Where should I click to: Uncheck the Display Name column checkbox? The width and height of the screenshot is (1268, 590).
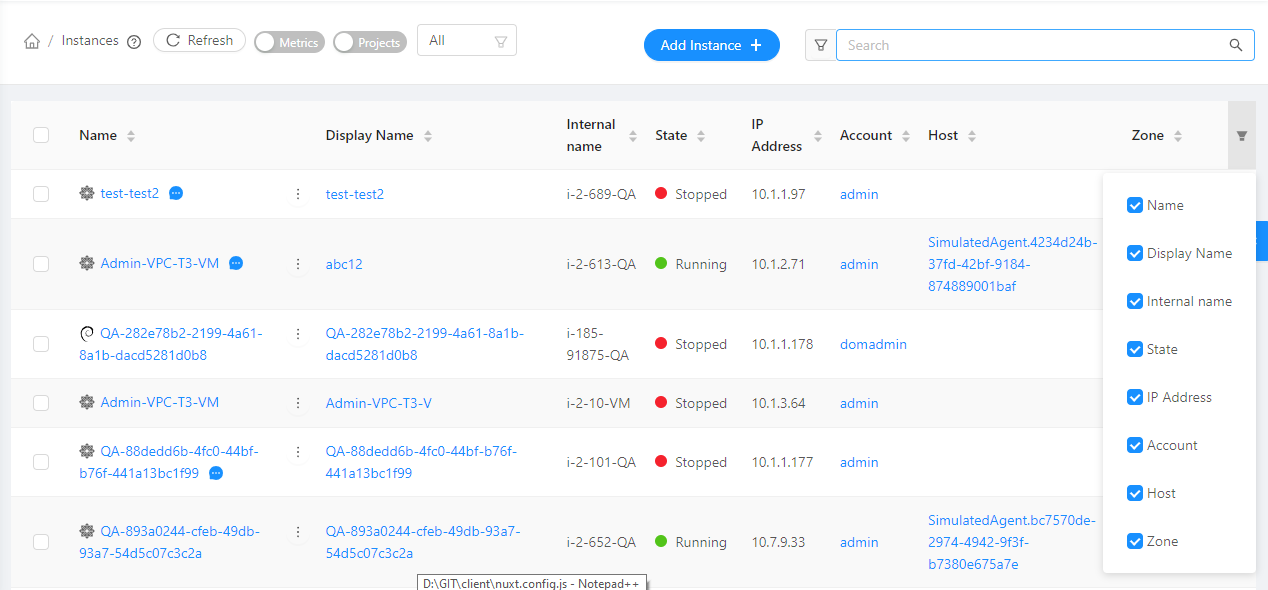[1135, 253]
